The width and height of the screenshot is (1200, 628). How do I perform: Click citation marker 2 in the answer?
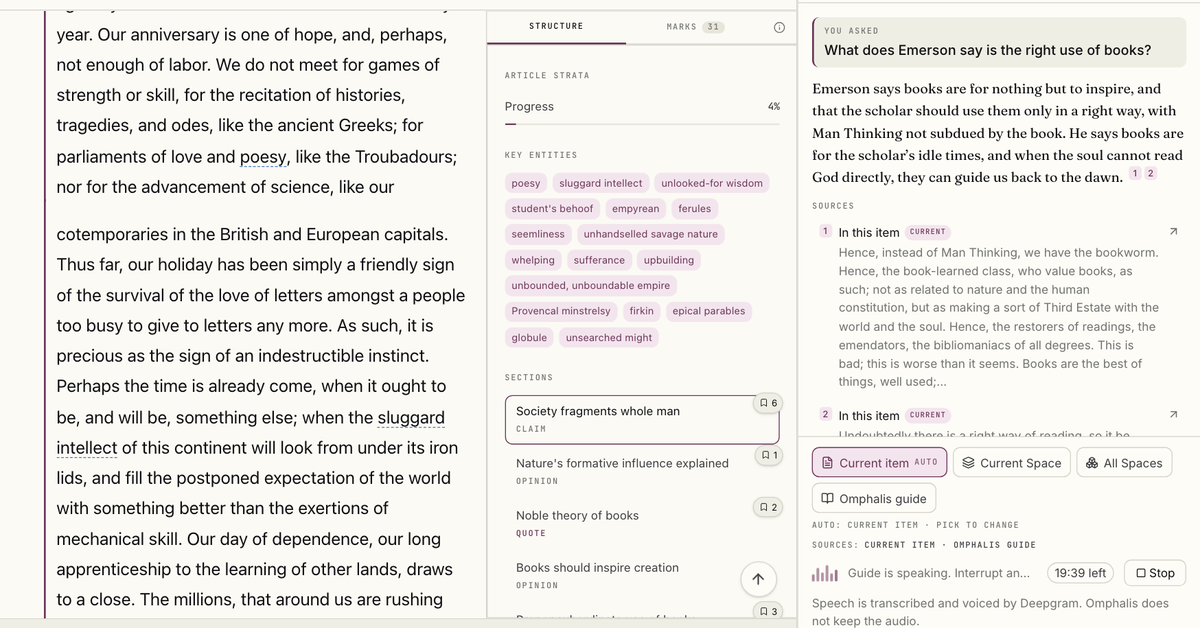(1150, 174)
